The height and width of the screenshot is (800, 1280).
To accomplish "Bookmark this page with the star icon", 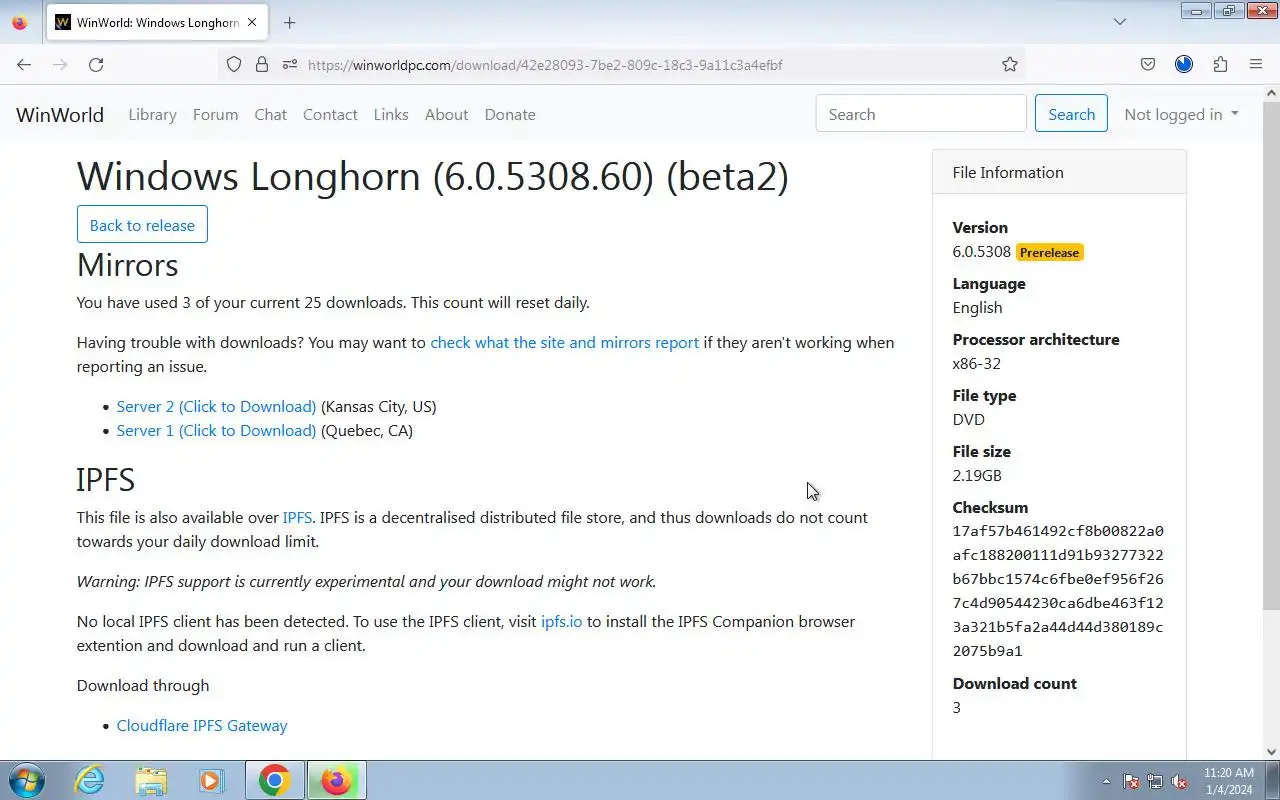I will pos(1010,64).
